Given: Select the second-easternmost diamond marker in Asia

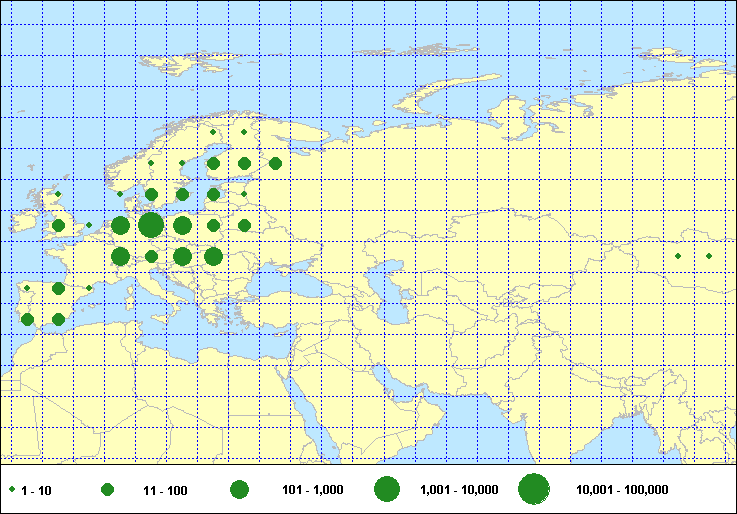Looking at the screenshot, I should point(678,256).
